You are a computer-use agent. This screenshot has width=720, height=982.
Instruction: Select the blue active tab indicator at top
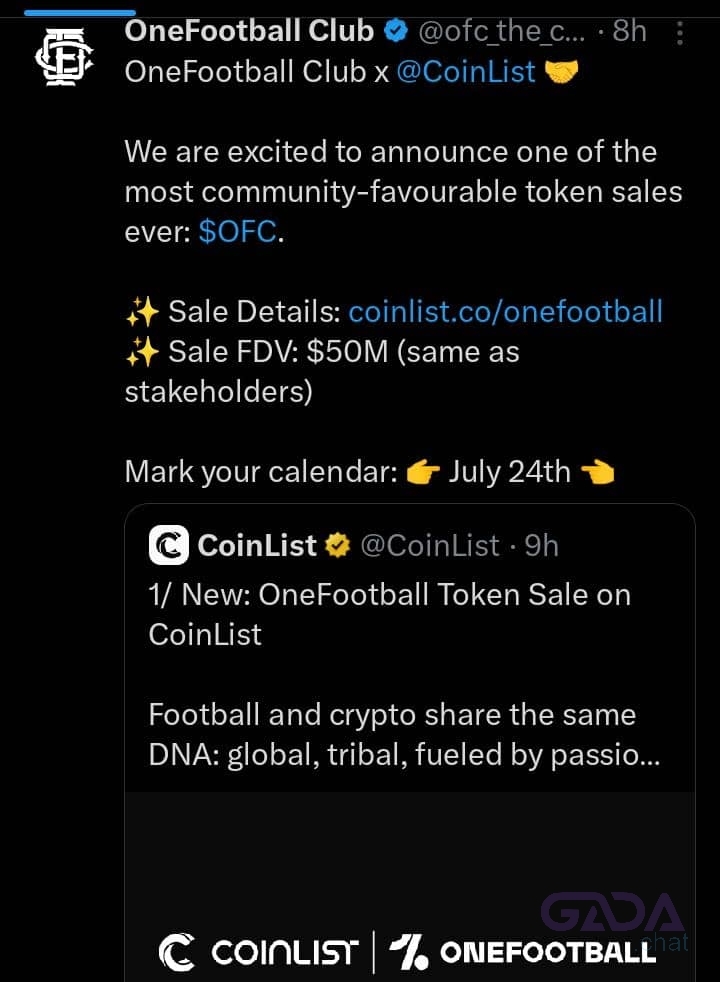pos(80,13)
